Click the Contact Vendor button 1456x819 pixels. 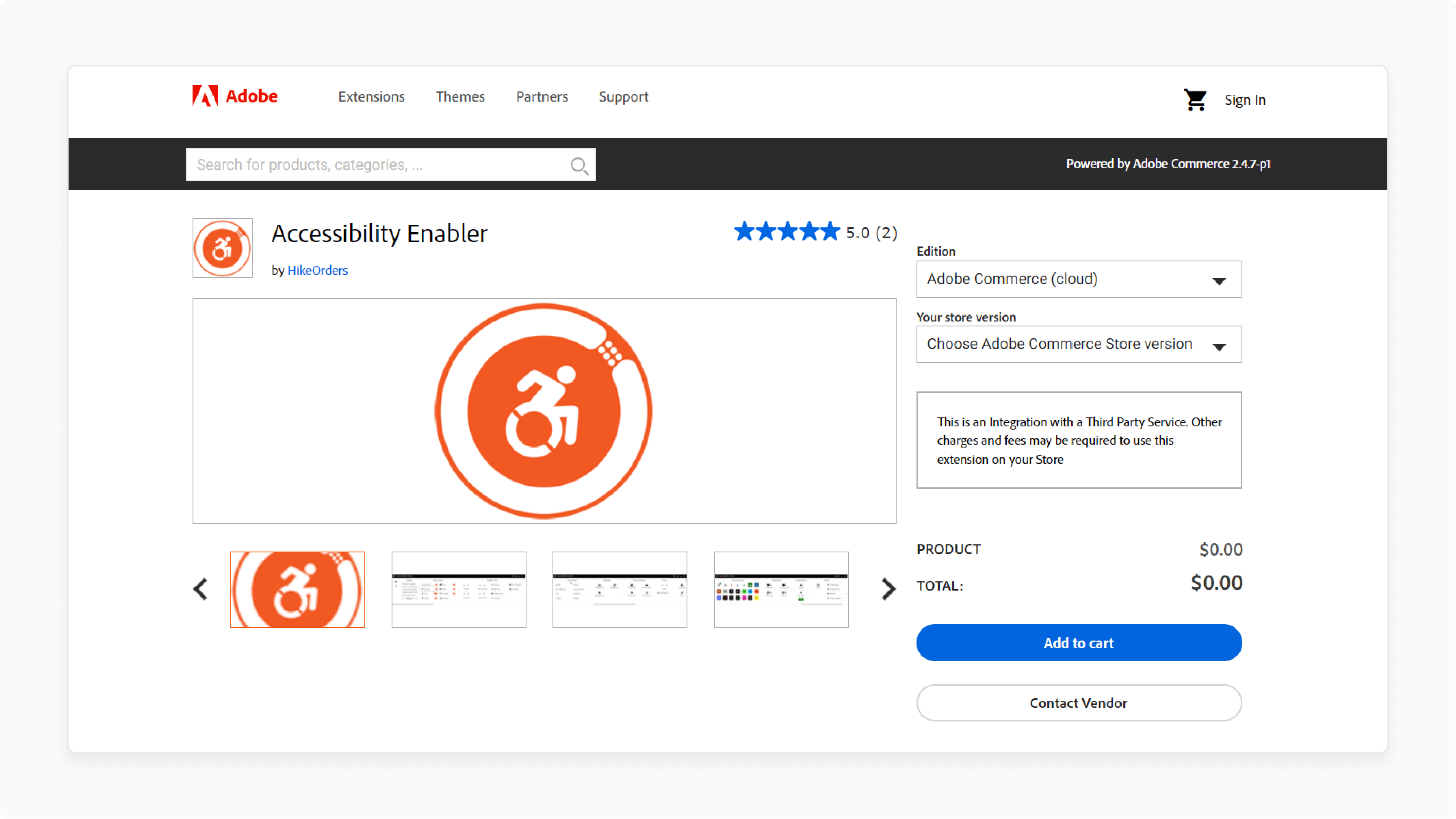tap(1079, 702)
